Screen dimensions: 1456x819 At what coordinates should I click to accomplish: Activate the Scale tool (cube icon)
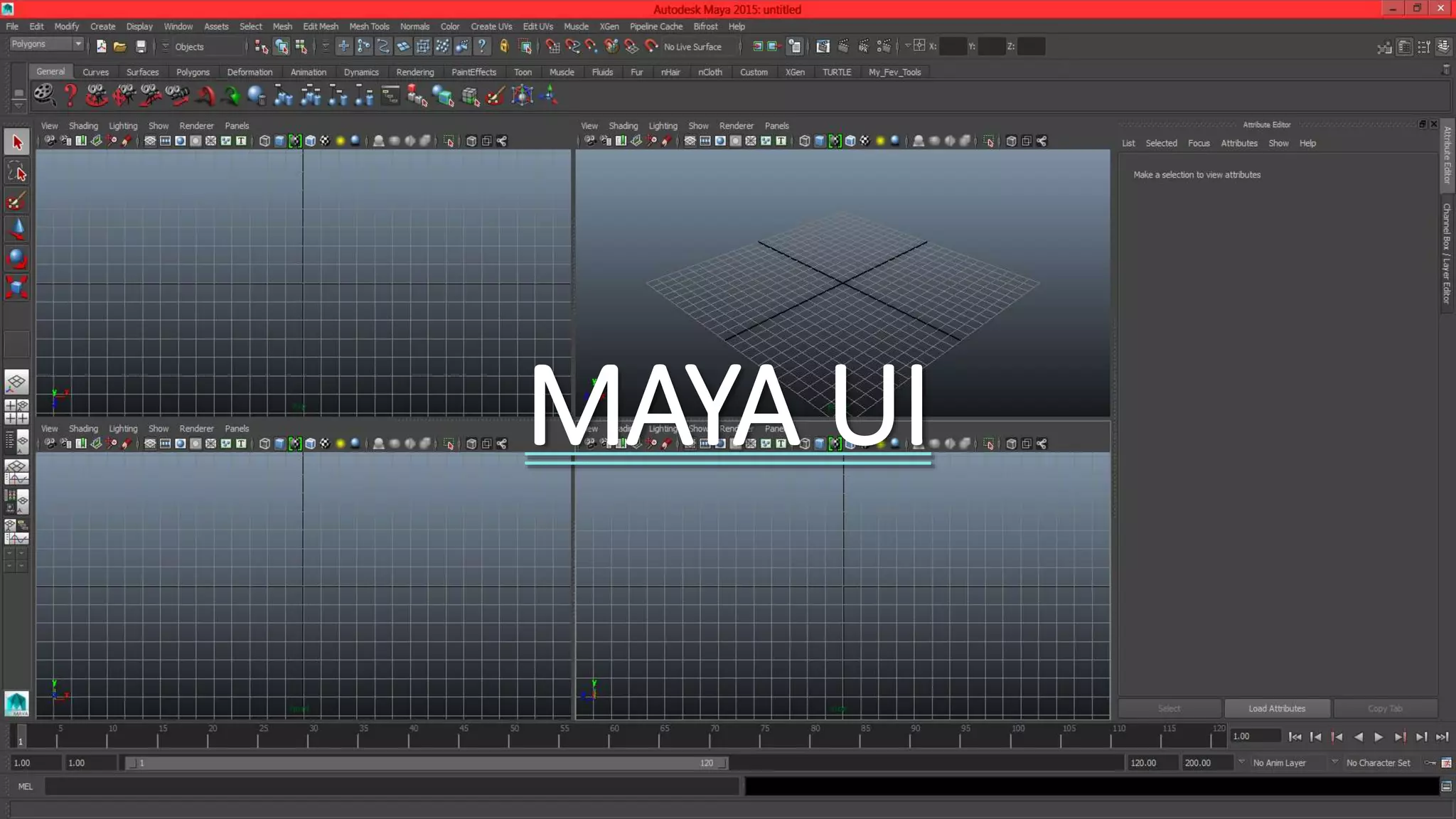point(17,287)
